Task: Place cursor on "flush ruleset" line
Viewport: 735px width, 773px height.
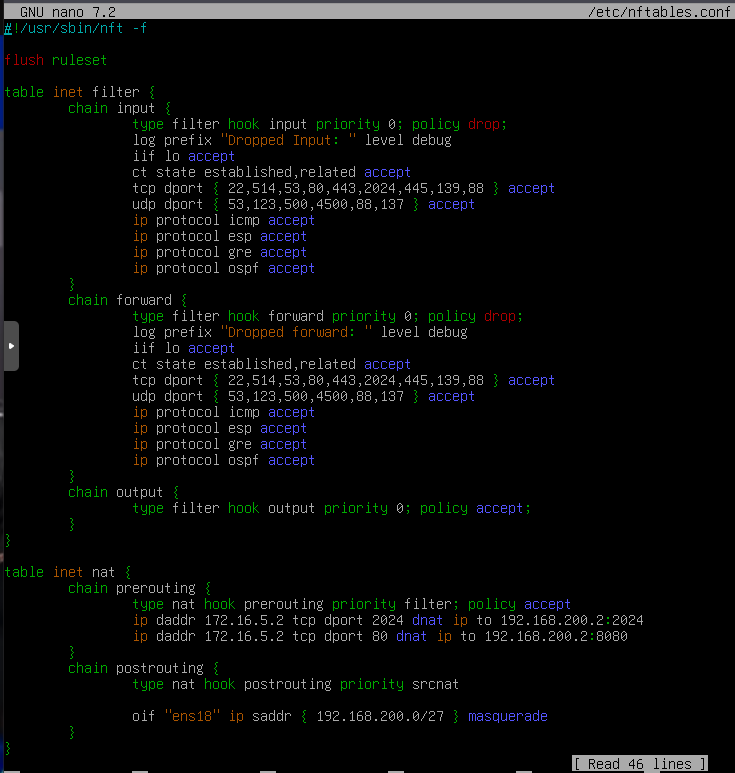Action: pos(55,60)
